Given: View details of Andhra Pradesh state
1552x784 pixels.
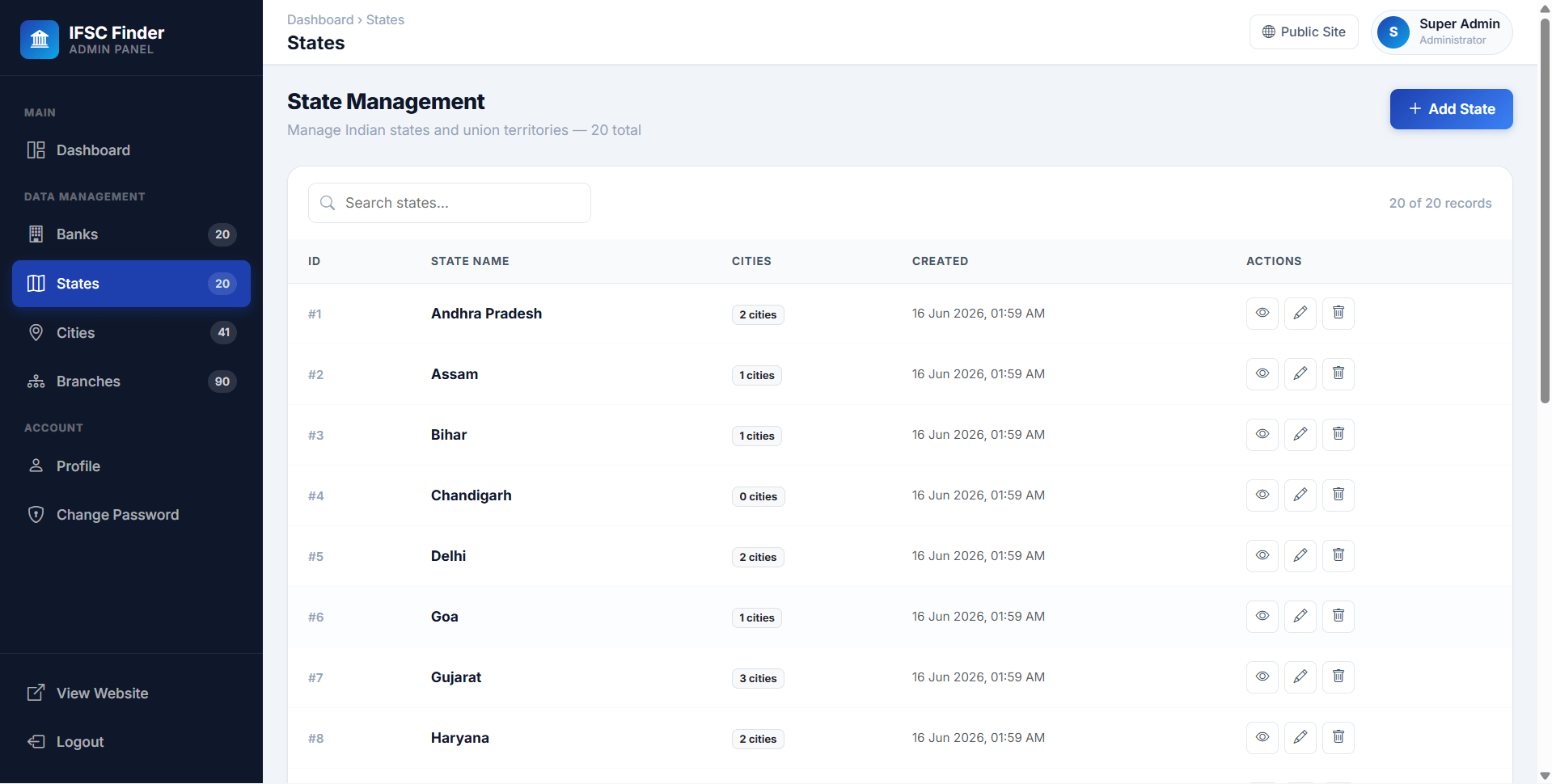Looking at the screenshot, I should (x=1262, y=313).
